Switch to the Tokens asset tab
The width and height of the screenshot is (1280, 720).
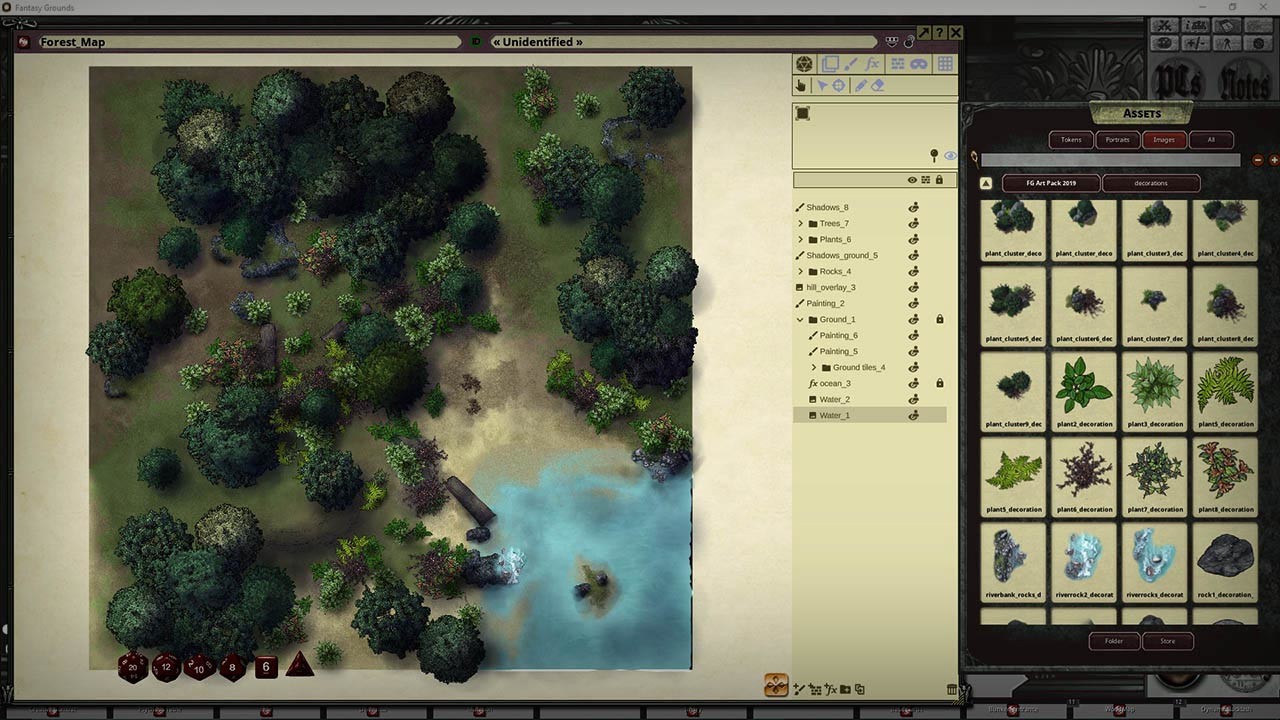[x=1070, y=140]
